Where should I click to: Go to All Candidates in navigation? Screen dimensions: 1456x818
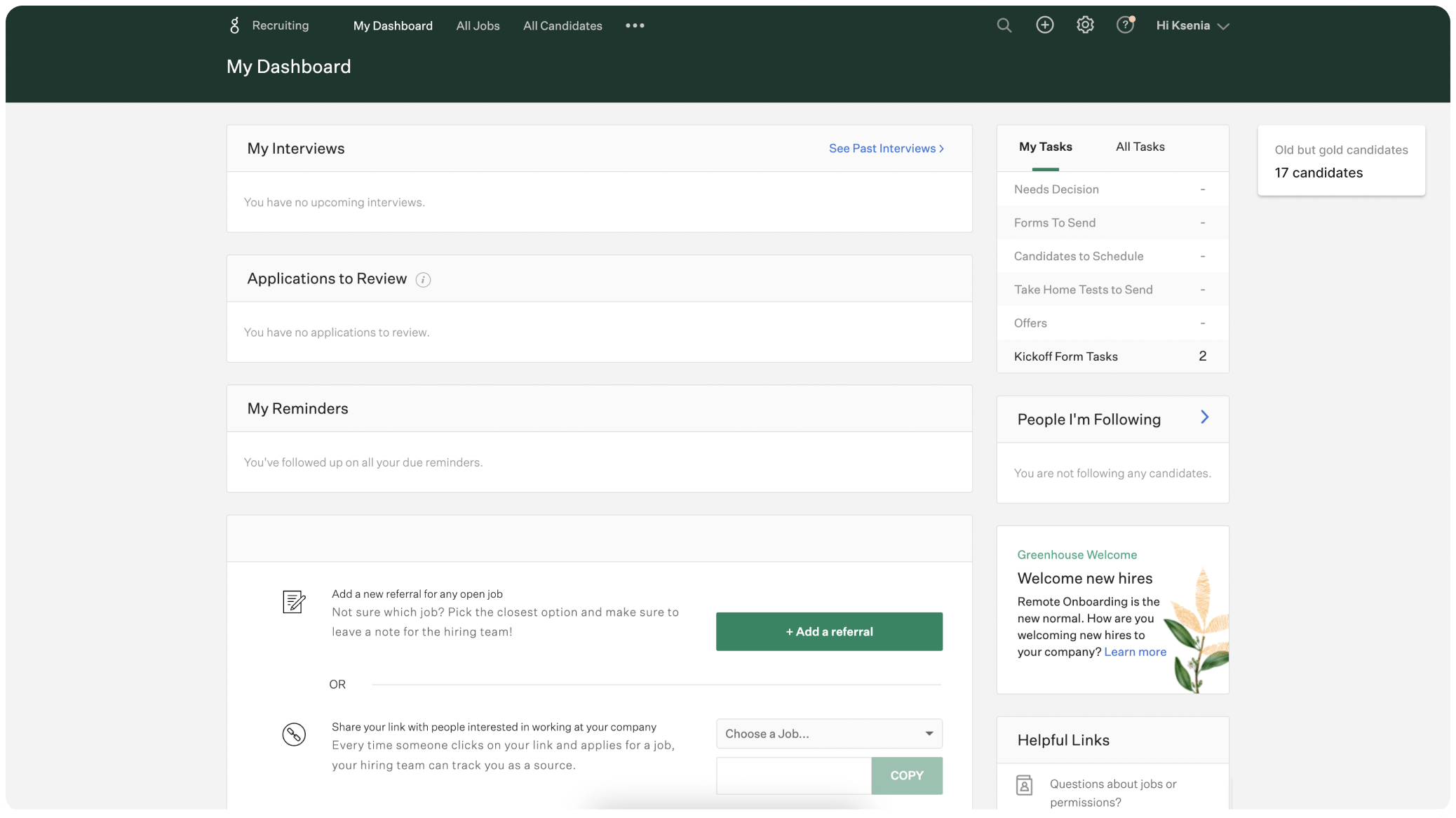point(562,25)
